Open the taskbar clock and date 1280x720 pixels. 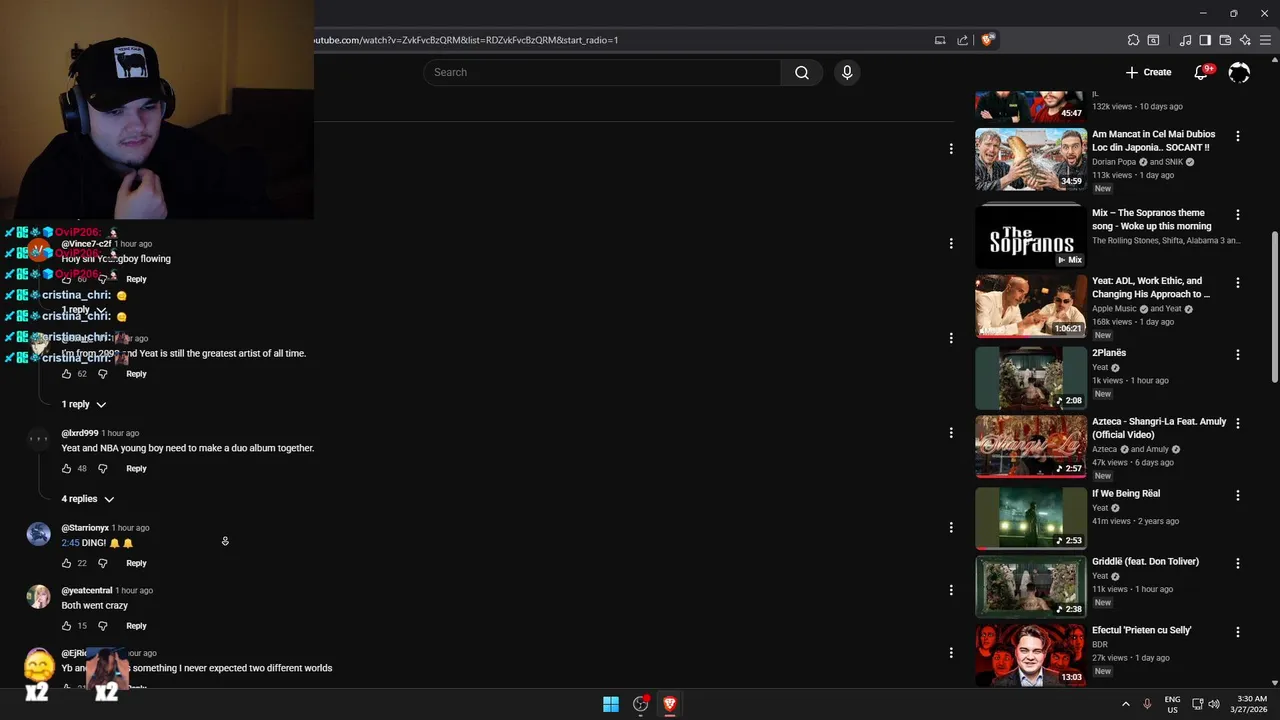point(1249,704)
